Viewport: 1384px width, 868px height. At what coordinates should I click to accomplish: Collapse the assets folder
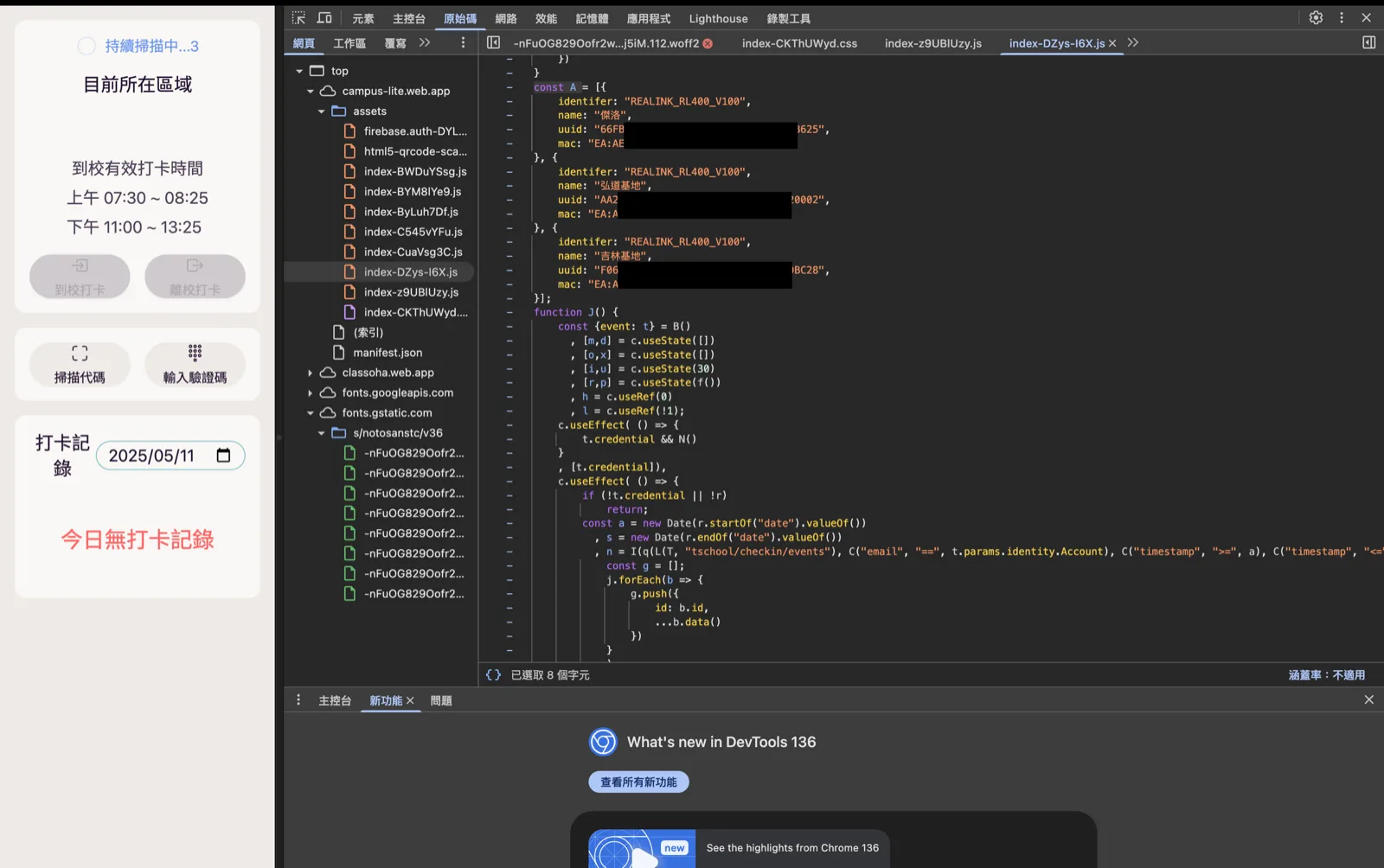point(321,112)
